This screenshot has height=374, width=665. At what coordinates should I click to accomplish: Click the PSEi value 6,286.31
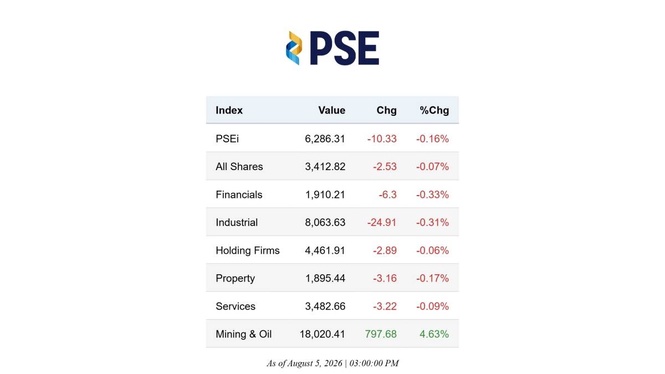pyautogui.click(x=325, y=139)
